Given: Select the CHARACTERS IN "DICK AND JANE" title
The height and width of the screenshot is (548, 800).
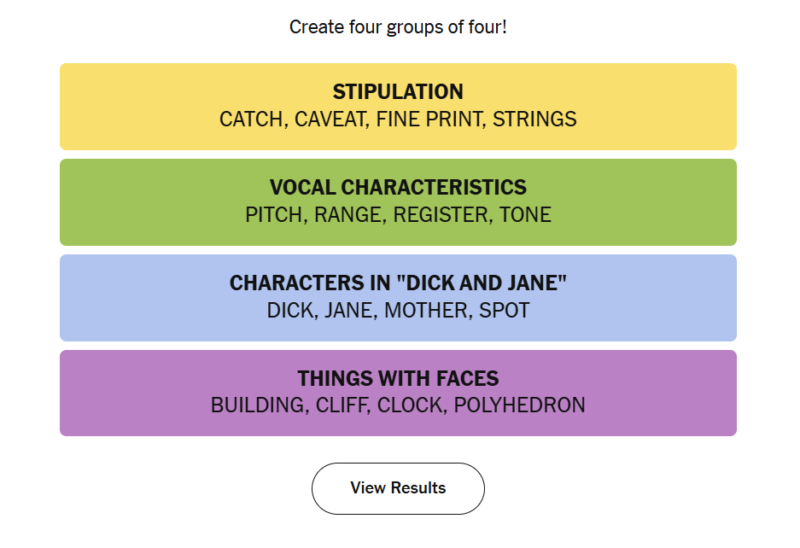Looking at the screenshot, I should [398, 283].
